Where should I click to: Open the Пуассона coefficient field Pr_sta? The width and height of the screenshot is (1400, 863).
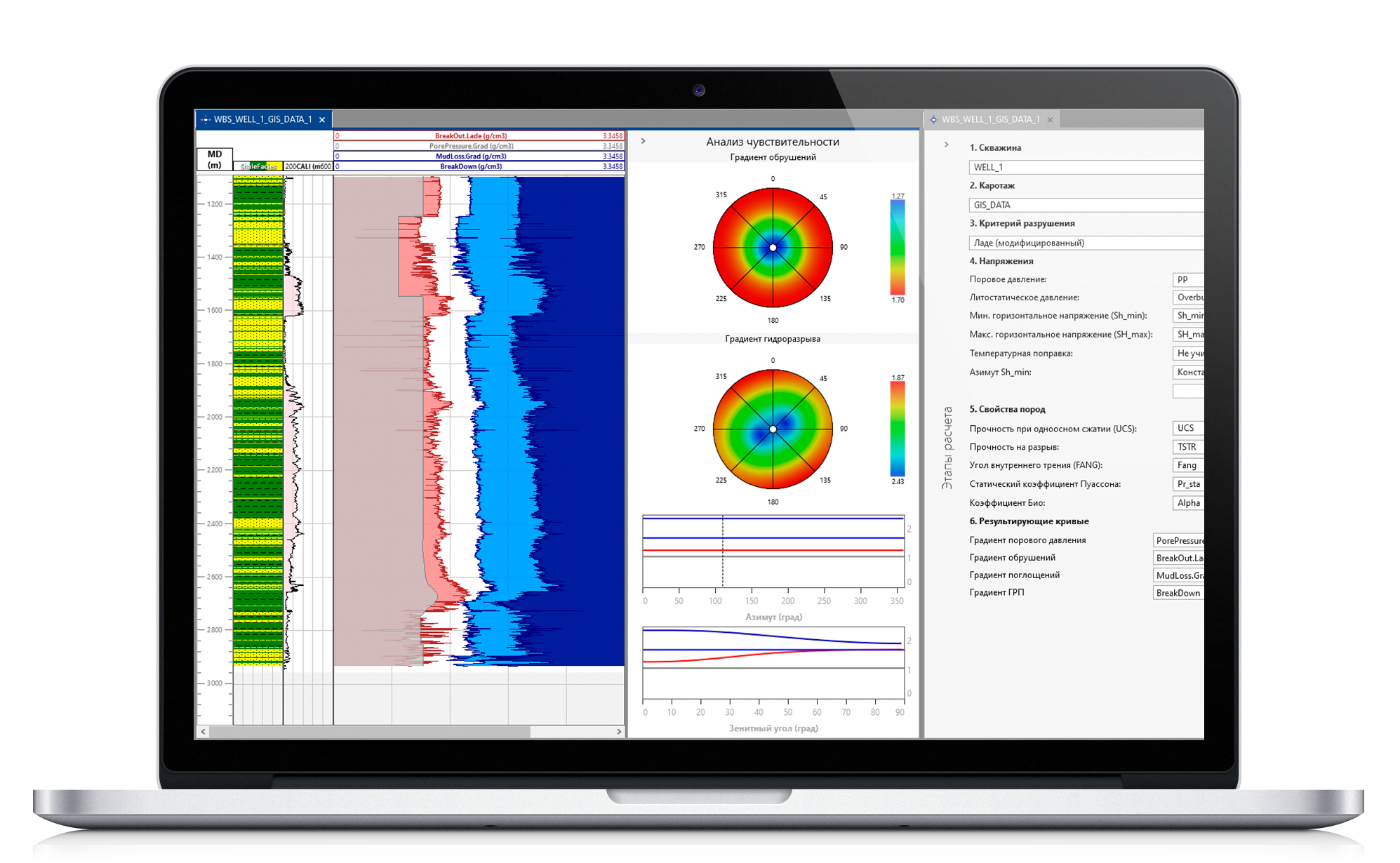(x=1188, y=484)
